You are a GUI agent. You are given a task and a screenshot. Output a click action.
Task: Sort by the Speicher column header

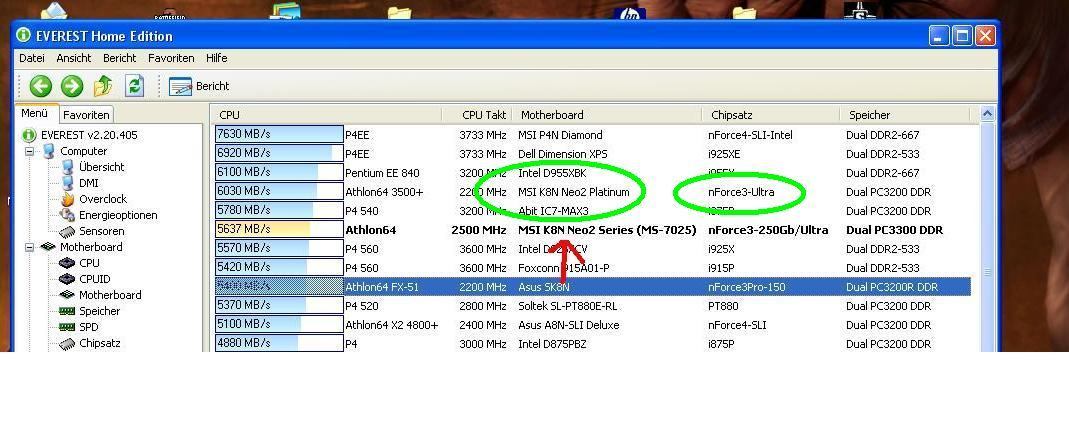pos(905,115)
